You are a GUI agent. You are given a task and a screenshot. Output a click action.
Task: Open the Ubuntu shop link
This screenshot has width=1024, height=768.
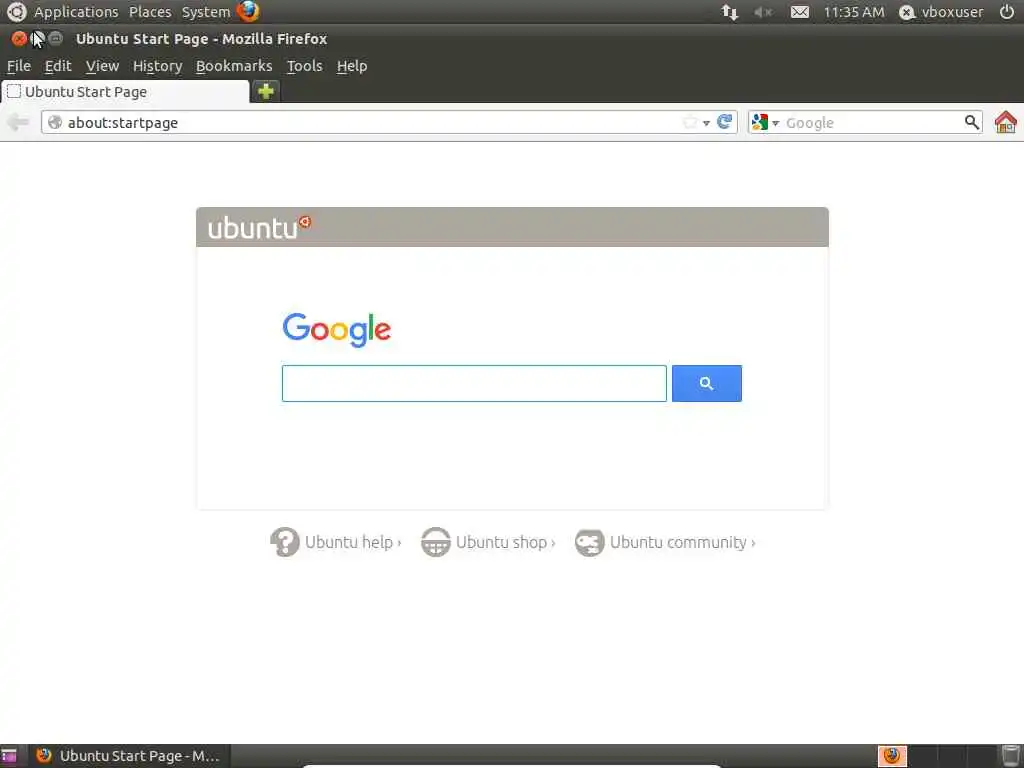505,542
